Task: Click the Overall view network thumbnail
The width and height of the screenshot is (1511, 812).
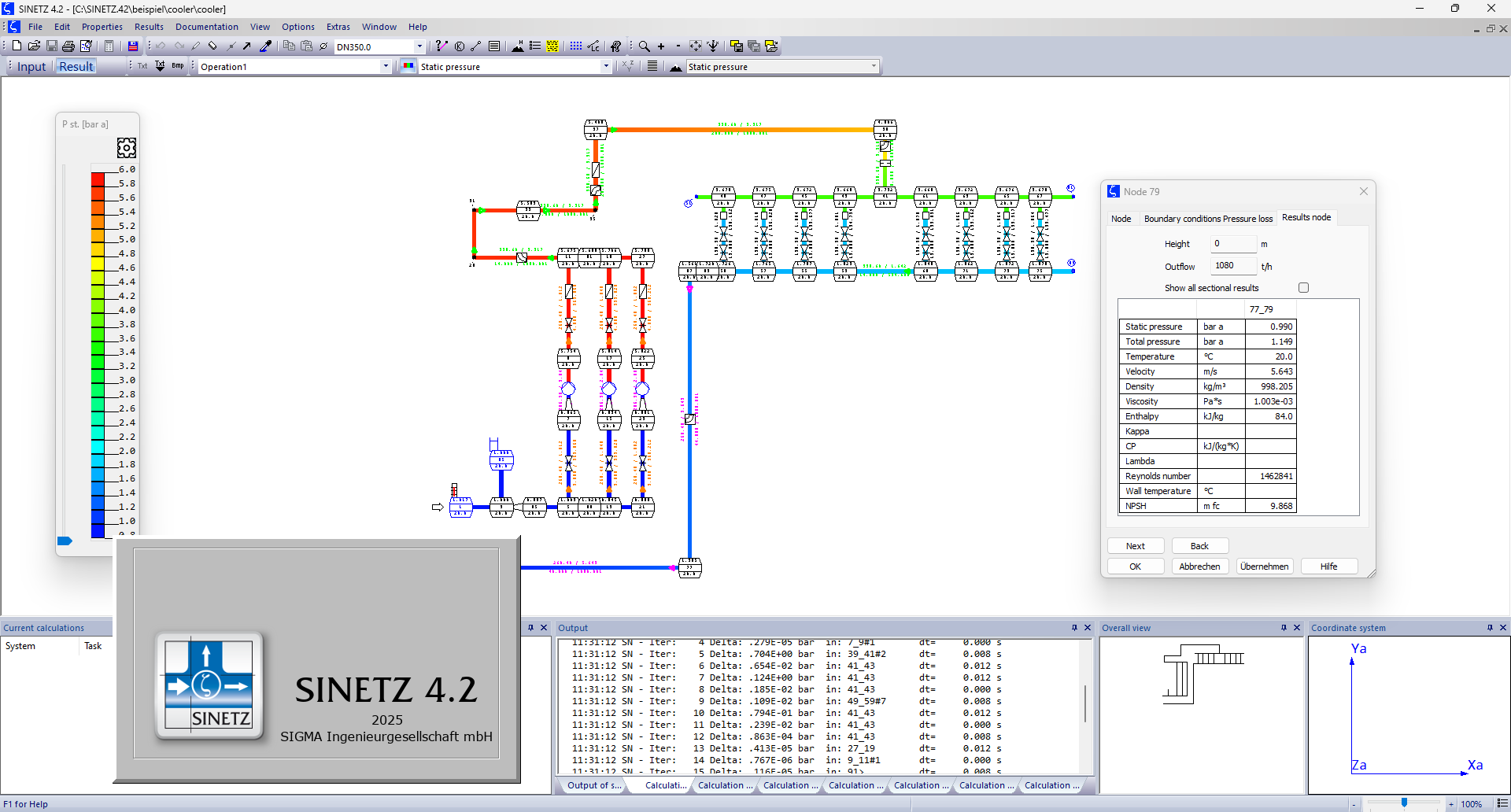Action: pyautogui.click(x=1203, y=674)
